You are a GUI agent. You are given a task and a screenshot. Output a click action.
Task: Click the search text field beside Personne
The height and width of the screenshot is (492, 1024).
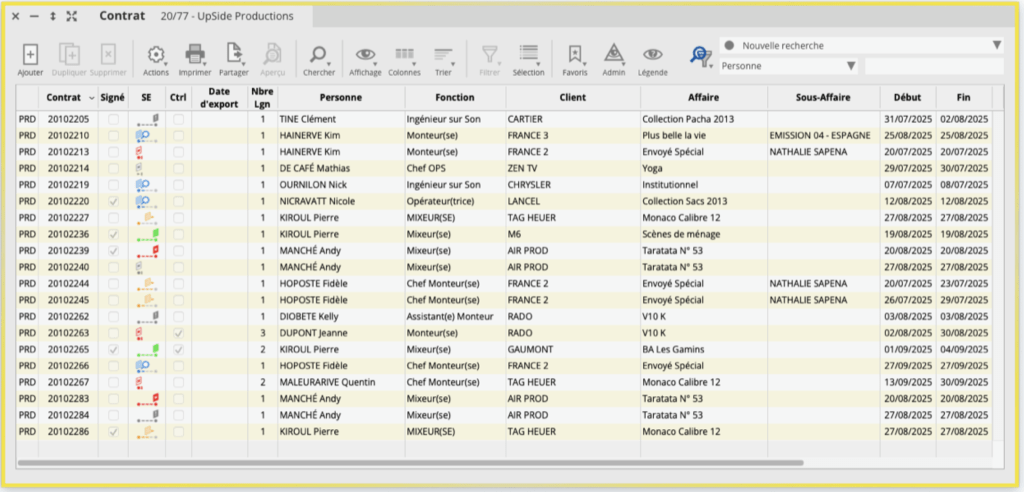point(933,66)
